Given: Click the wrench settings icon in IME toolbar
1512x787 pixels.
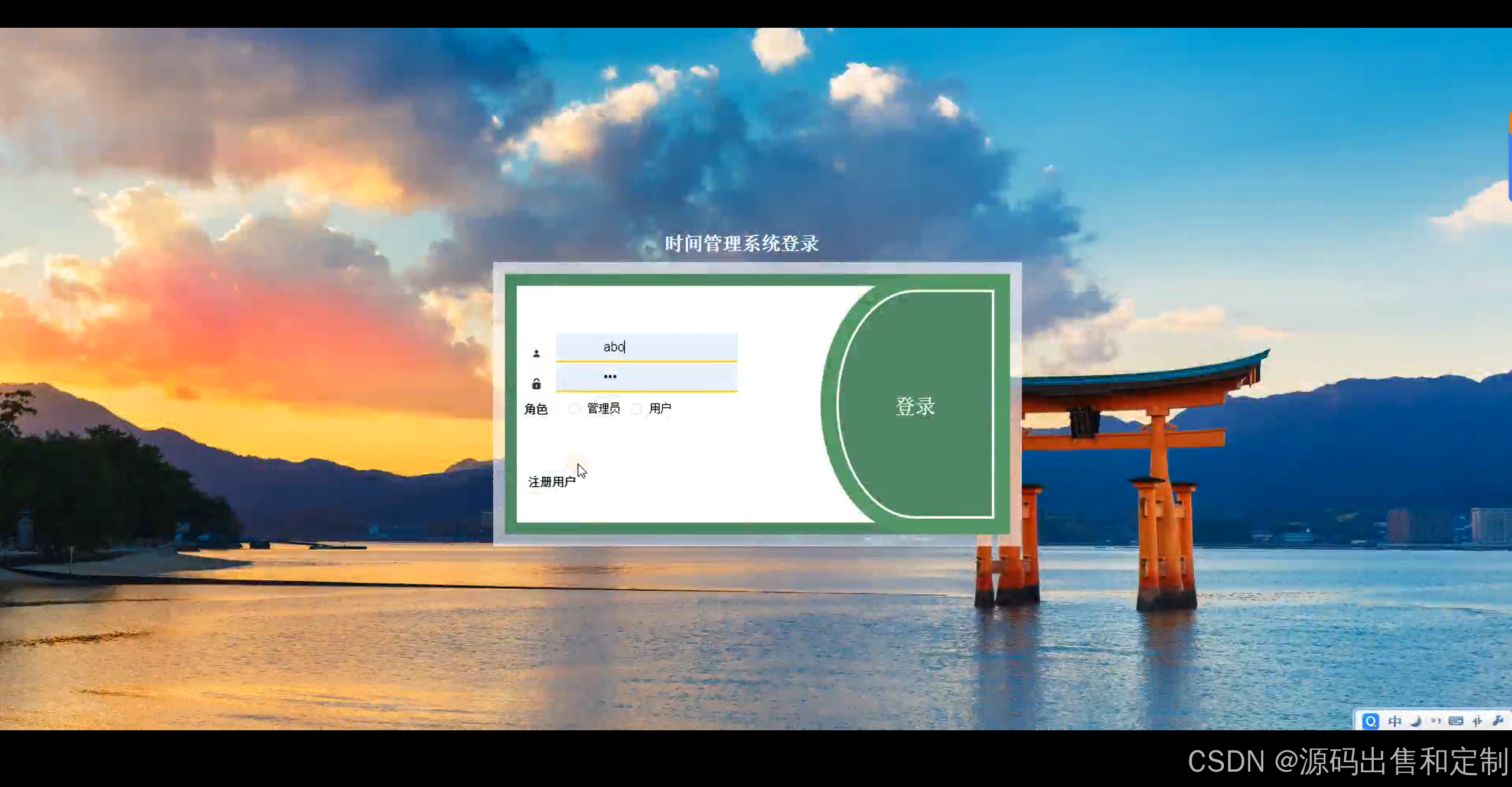Looking at the screenshot, I should (x=1497, y=720).
